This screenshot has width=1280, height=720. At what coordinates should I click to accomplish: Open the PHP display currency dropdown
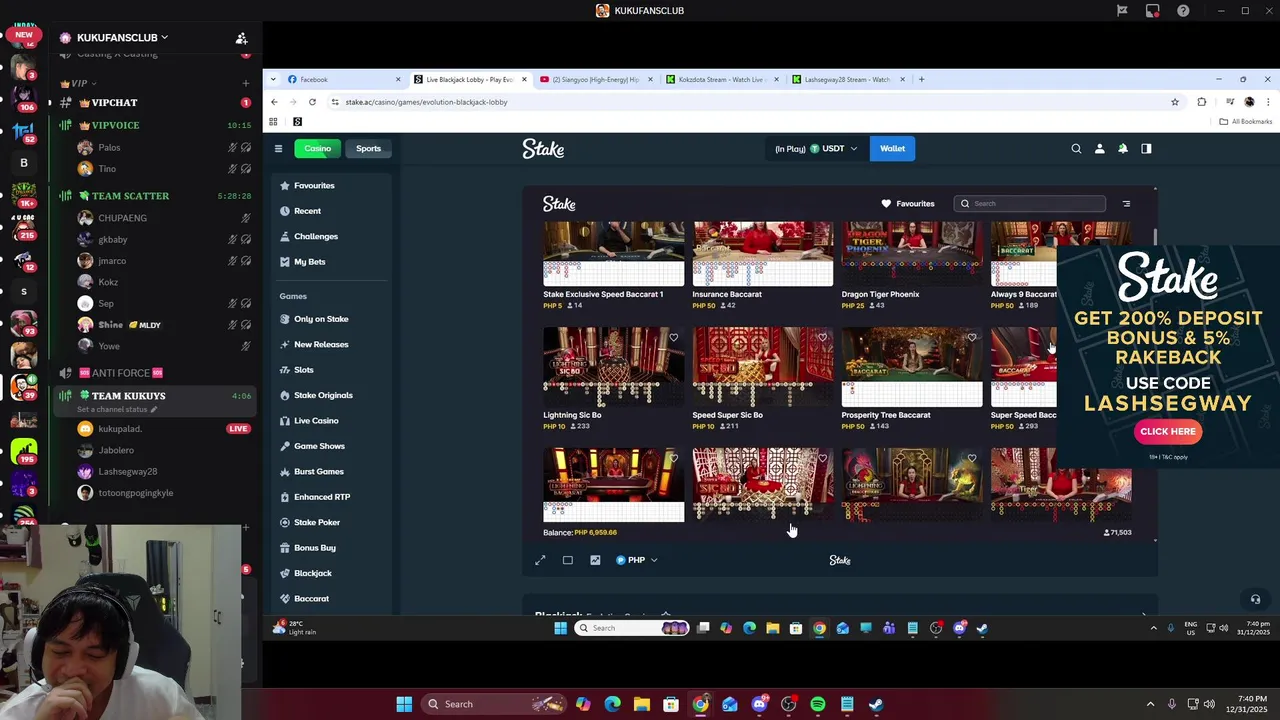tap(637, 560)
